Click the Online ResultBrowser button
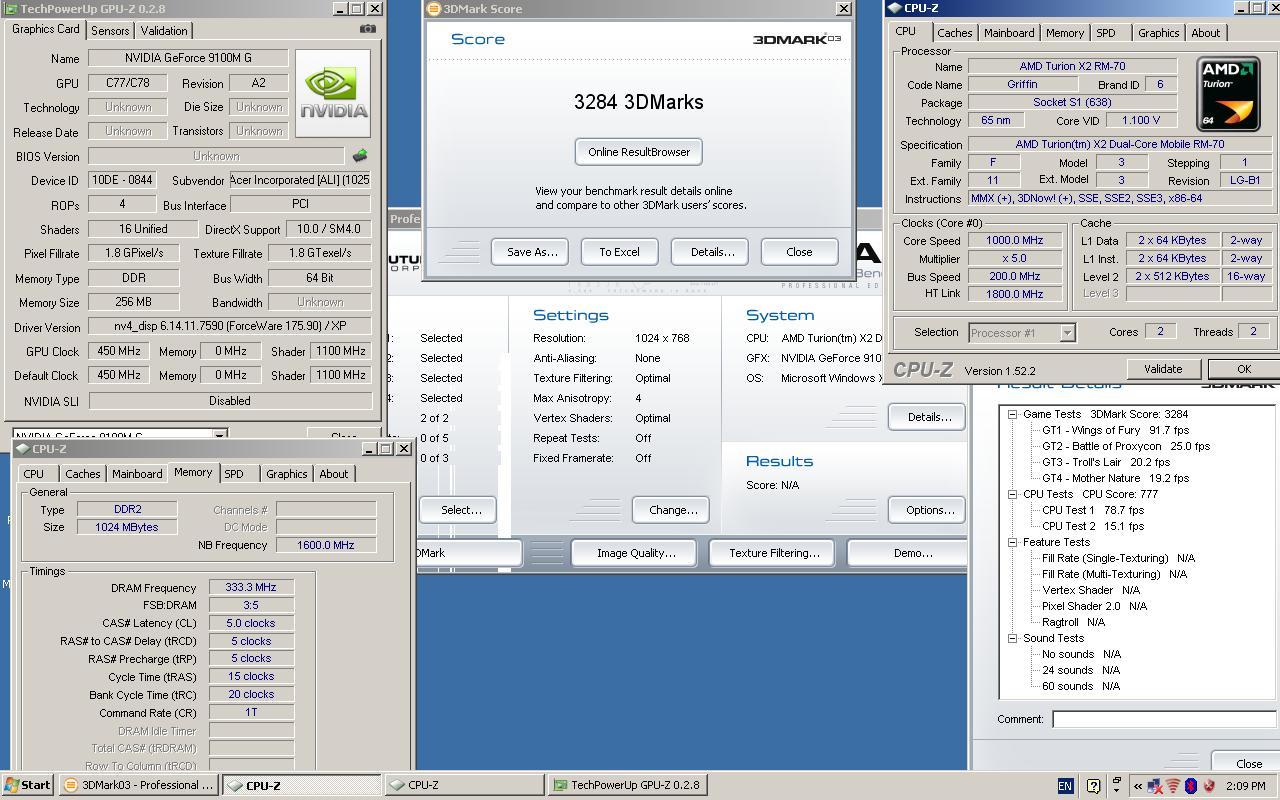1280x800 pixels. (x=639, y=152)
